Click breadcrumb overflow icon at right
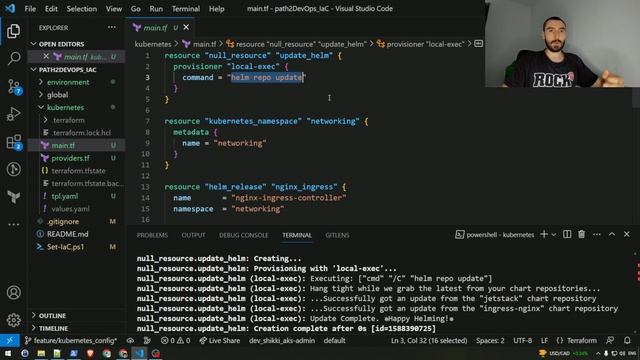This screenshot has height=360, width=640. pos(479,44)
